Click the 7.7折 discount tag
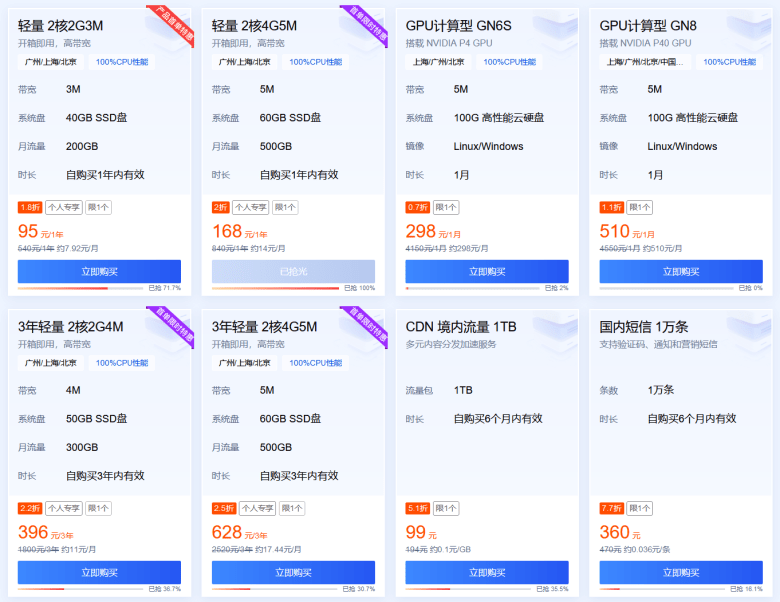Viewport: 780px width, 602px height. click(611, 508)
